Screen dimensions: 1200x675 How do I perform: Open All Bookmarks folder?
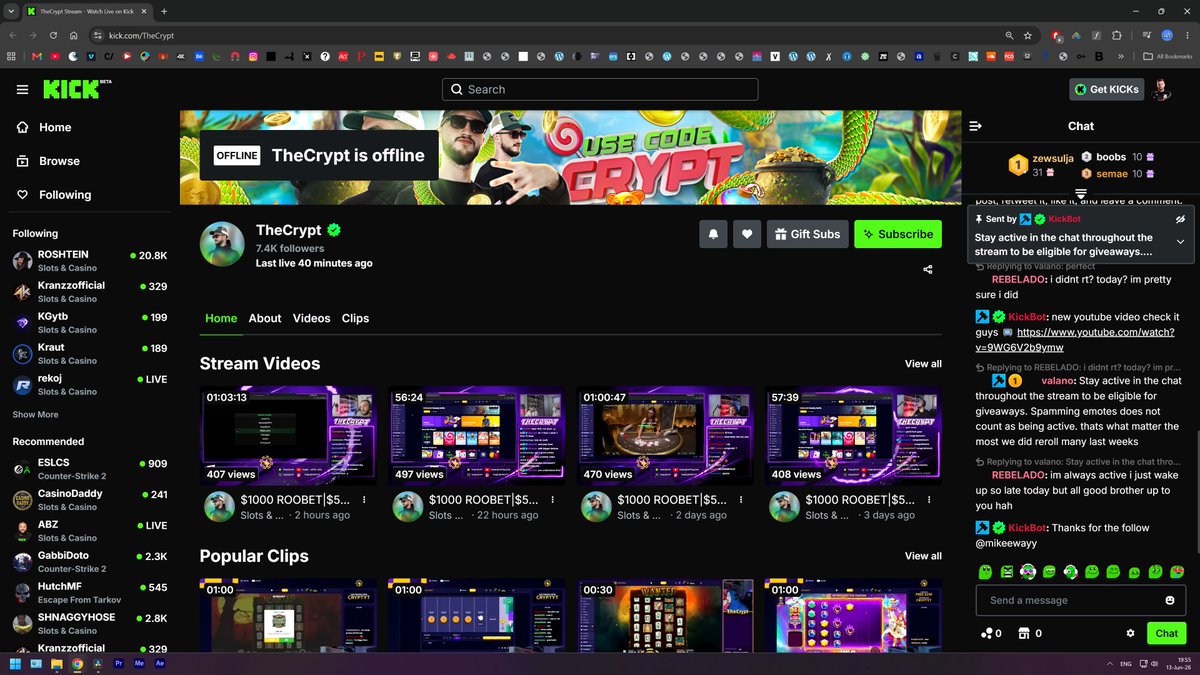click(x=1168, y=56)
